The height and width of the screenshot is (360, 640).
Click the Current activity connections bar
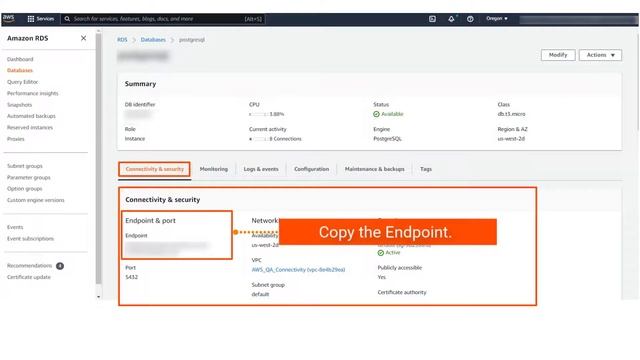[x=258, y=139]
